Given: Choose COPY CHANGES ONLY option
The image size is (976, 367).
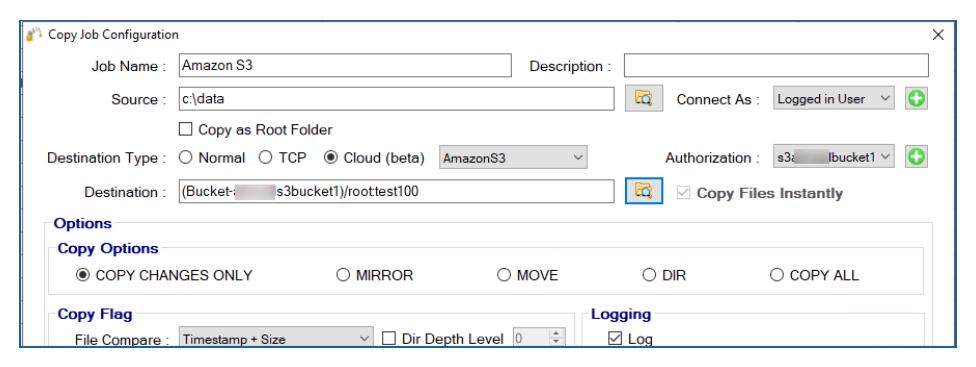Looking at the screenshot, I should click(82, 275).
